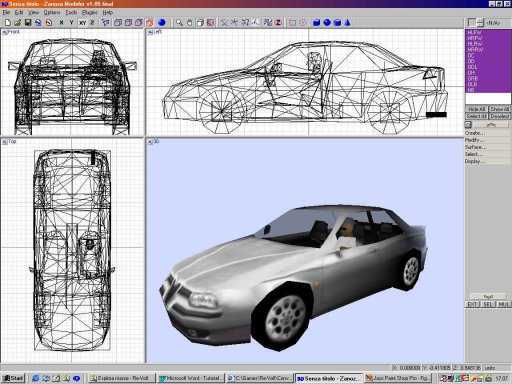512x384 pixels.
Task: Create a cube primitive from toolbar
Action: [317, 22]
